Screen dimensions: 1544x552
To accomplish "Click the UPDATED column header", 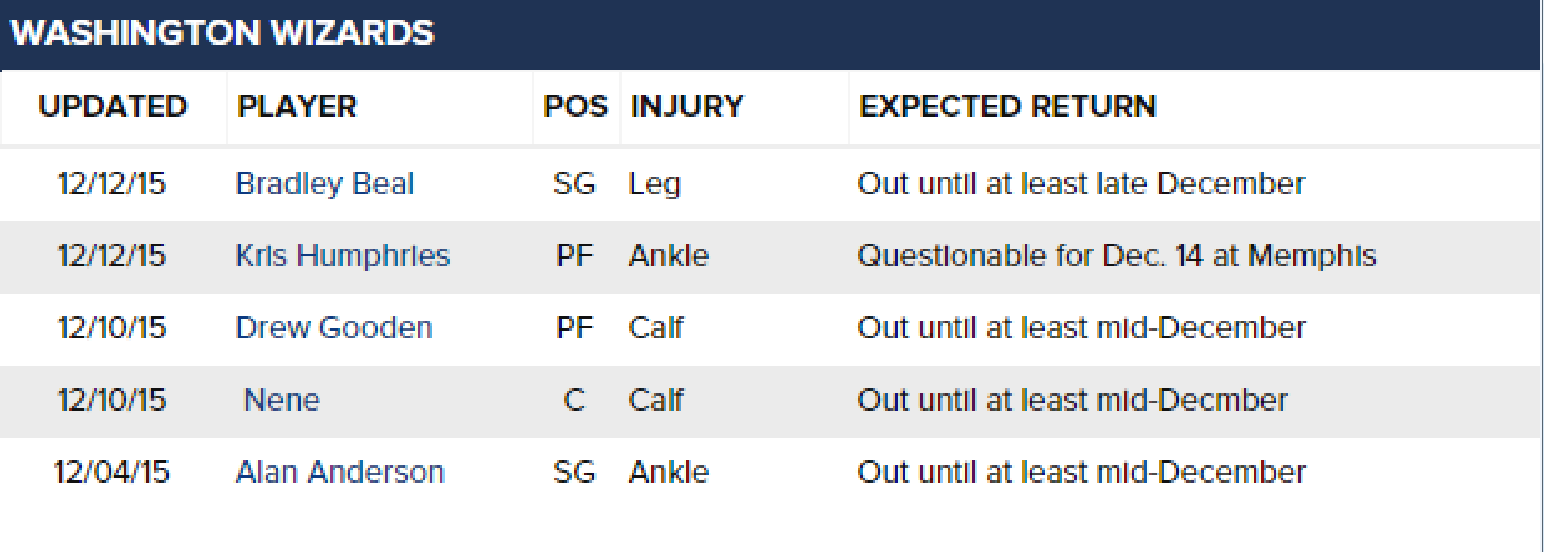I will pos(113,107).
